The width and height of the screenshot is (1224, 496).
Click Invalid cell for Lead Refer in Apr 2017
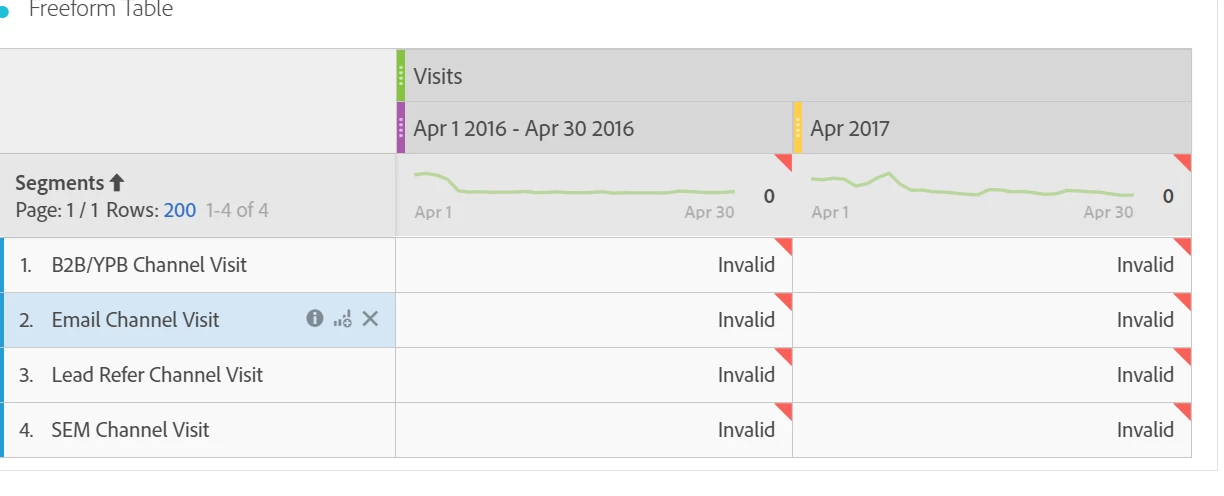pos(992,375)
